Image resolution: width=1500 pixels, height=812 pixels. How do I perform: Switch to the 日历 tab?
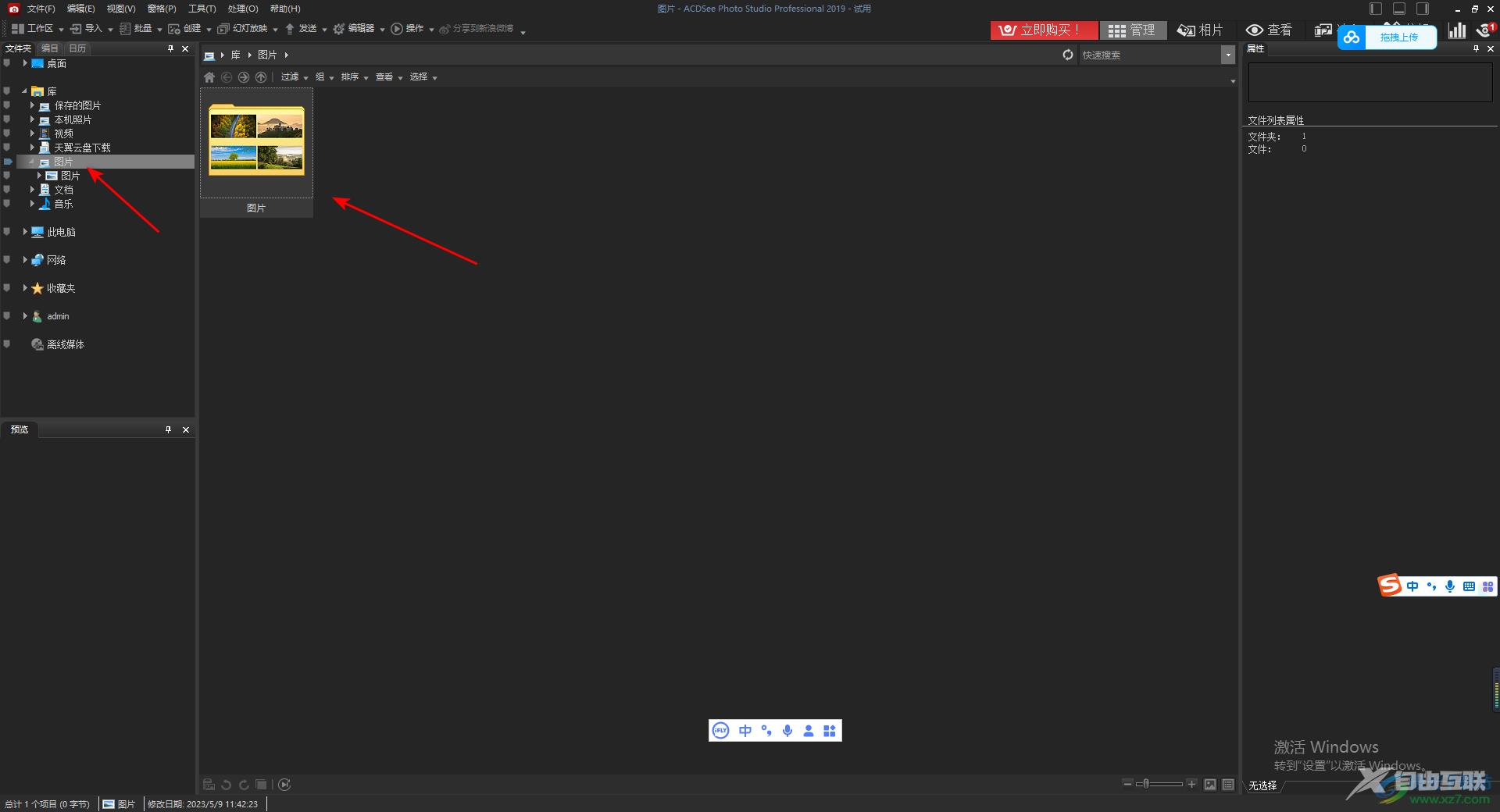tap(77, 48)
